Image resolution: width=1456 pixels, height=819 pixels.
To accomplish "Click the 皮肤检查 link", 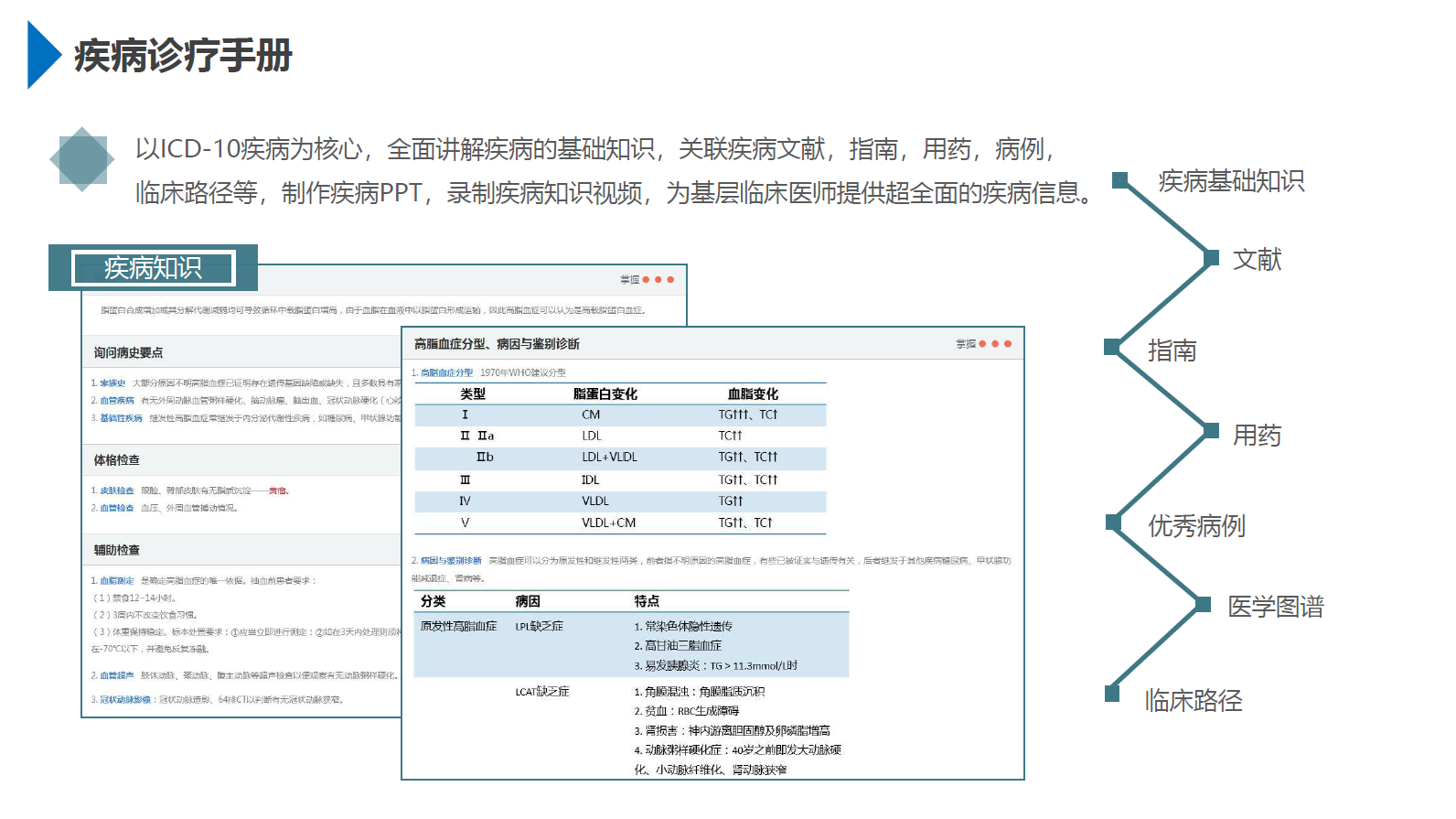I will pyautogui.click(x=116, y=491).
